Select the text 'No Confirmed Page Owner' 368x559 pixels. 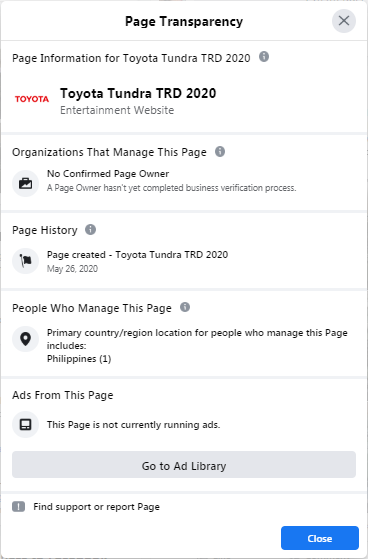click(x=108, y=174)
